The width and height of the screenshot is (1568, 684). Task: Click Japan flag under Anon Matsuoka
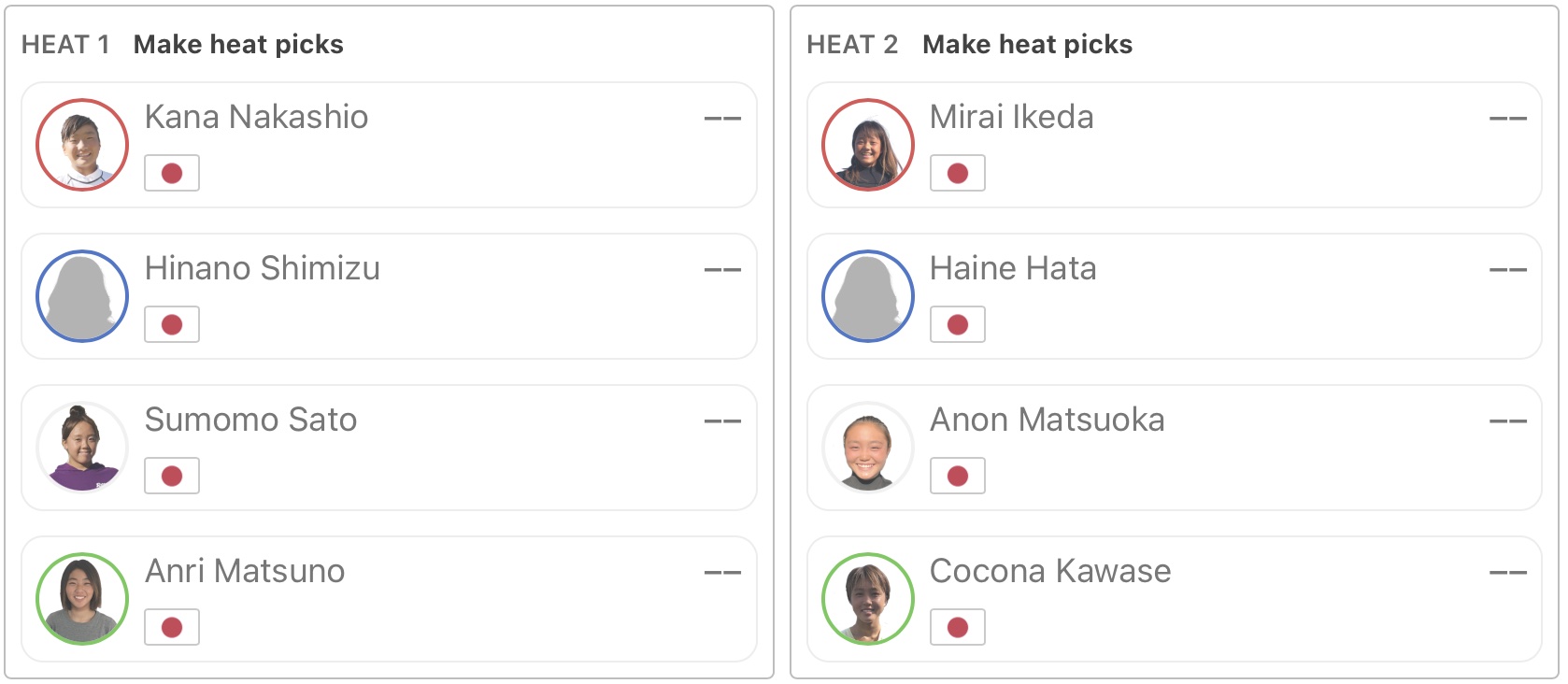click(x=957, y=476)
